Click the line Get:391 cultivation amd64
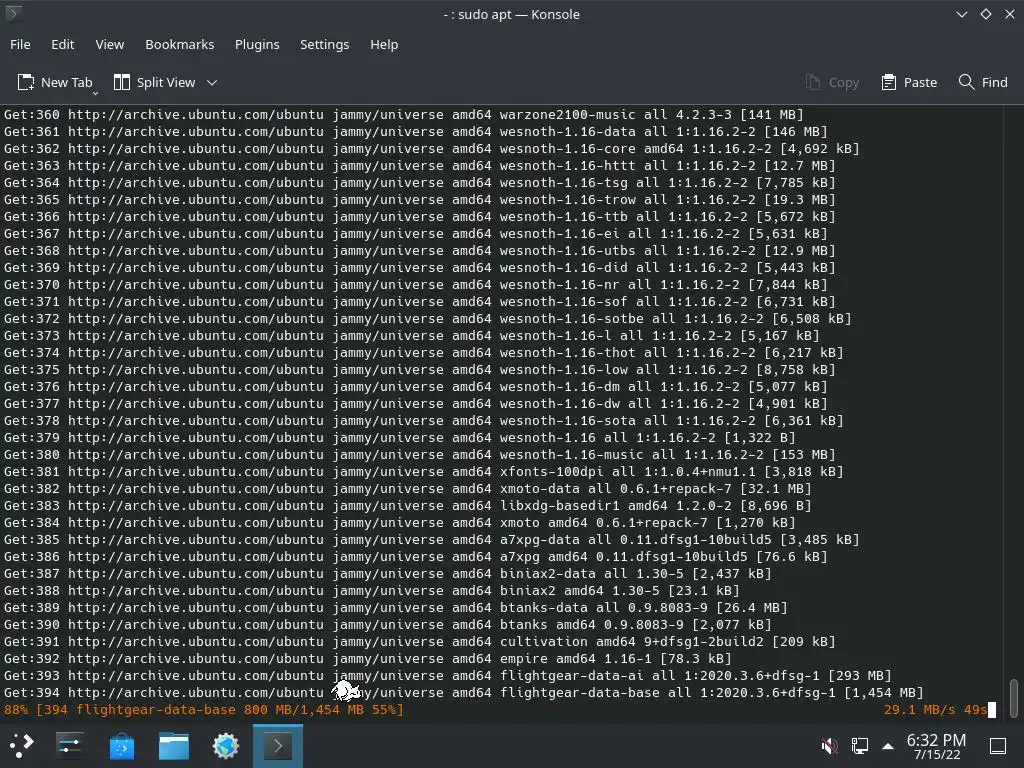The width and height of the screenshot is (1024, 768). [x=420, y=641]
